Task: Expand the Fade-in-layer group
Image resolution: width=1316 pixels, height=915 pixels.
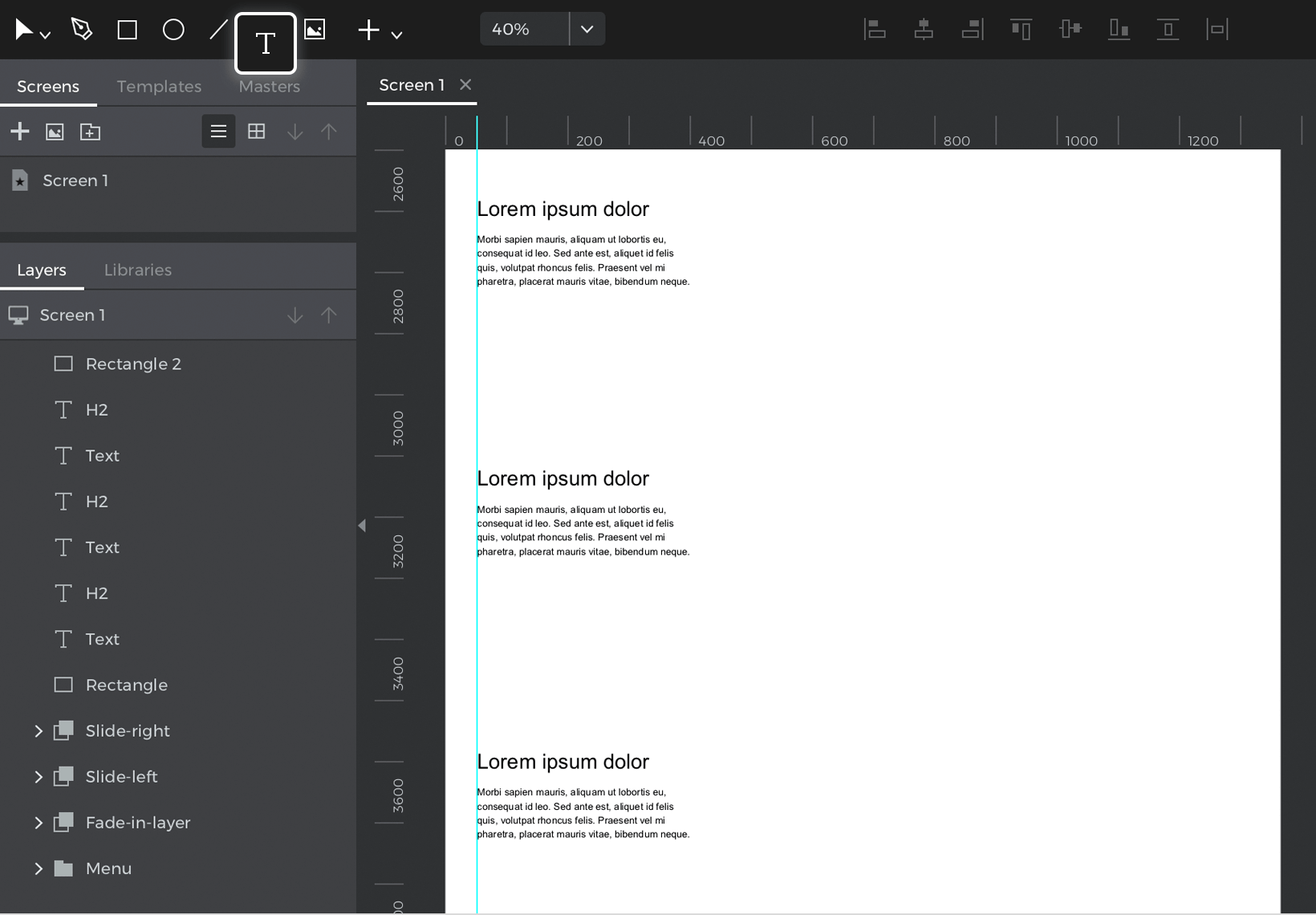Action: tap(38, 823)
